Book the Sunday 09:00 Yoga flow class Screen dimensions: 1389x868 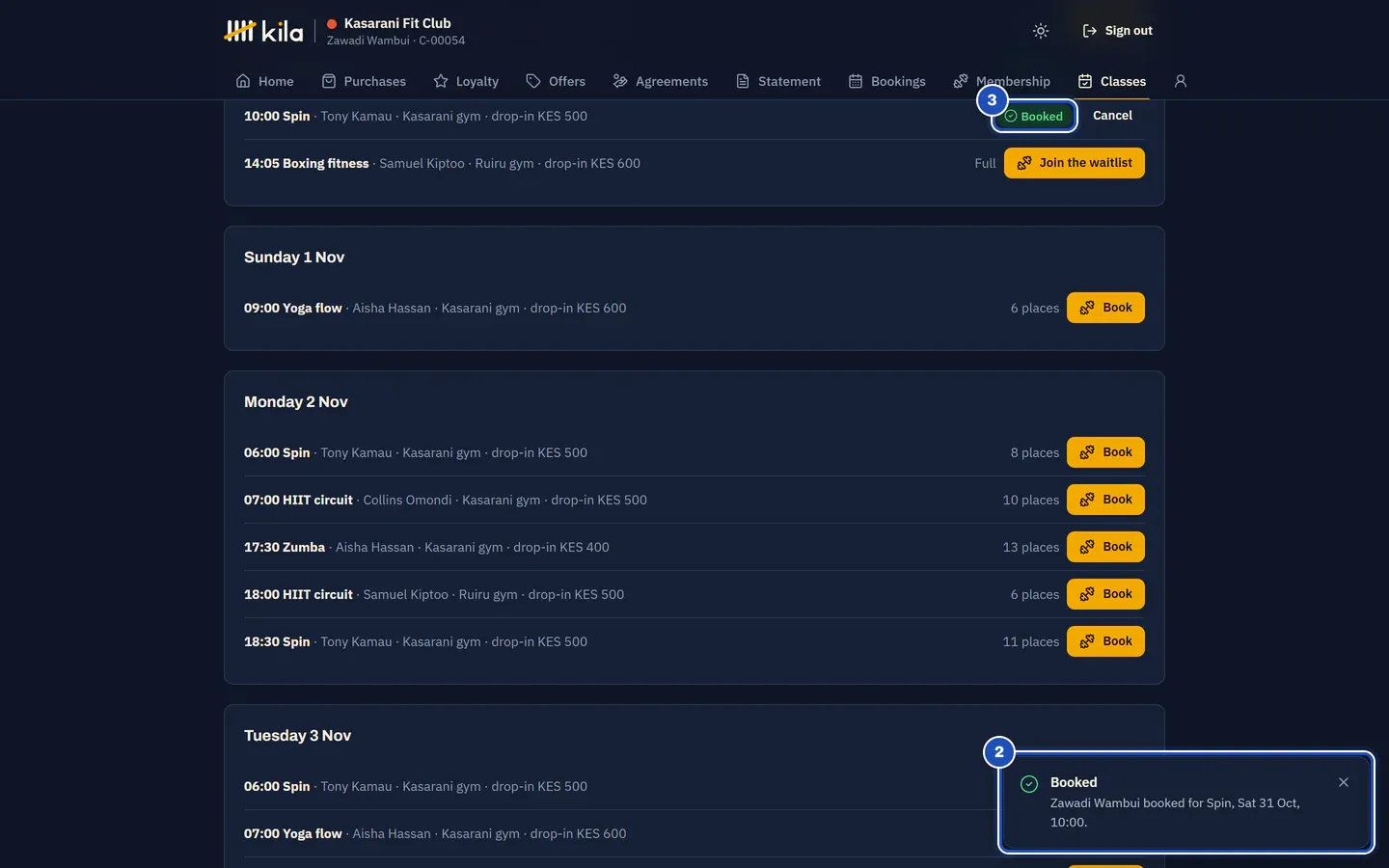tap(1105, 308)
